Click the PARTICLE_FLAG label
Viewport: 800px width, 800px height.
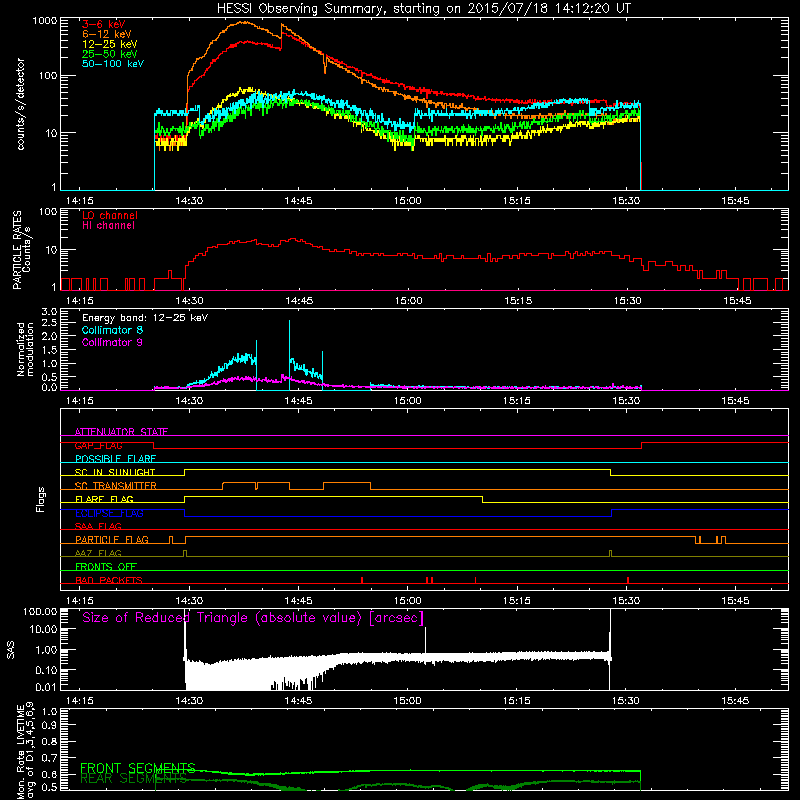(112, 540)
